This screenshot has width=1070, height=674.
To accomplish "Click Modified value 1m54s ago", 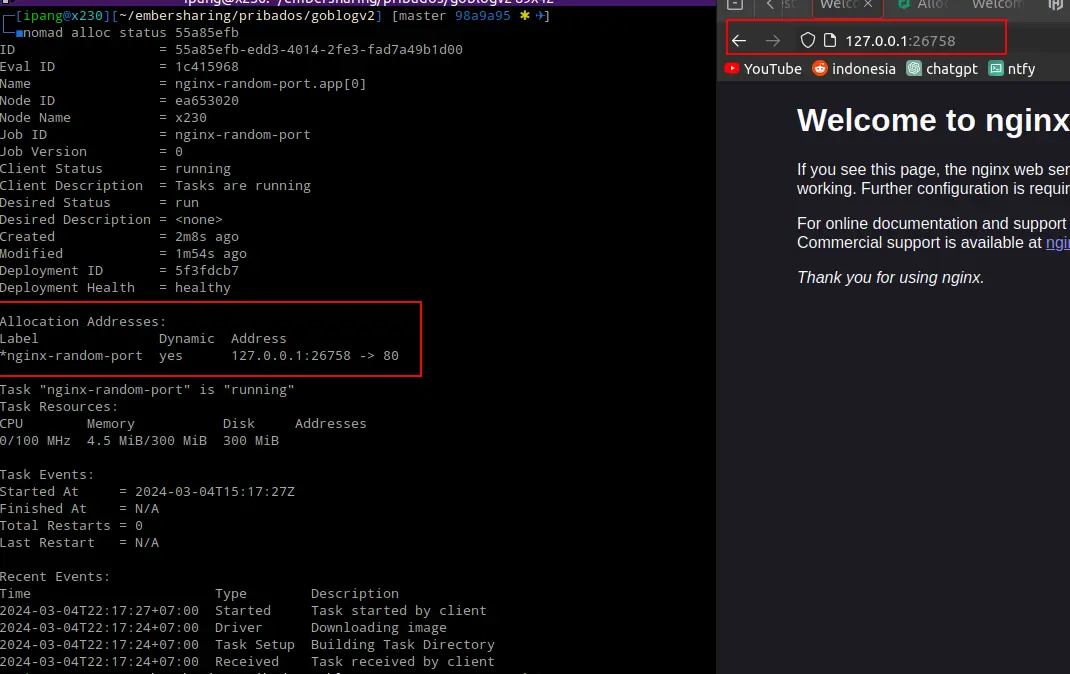I will (x=211, y=254).
